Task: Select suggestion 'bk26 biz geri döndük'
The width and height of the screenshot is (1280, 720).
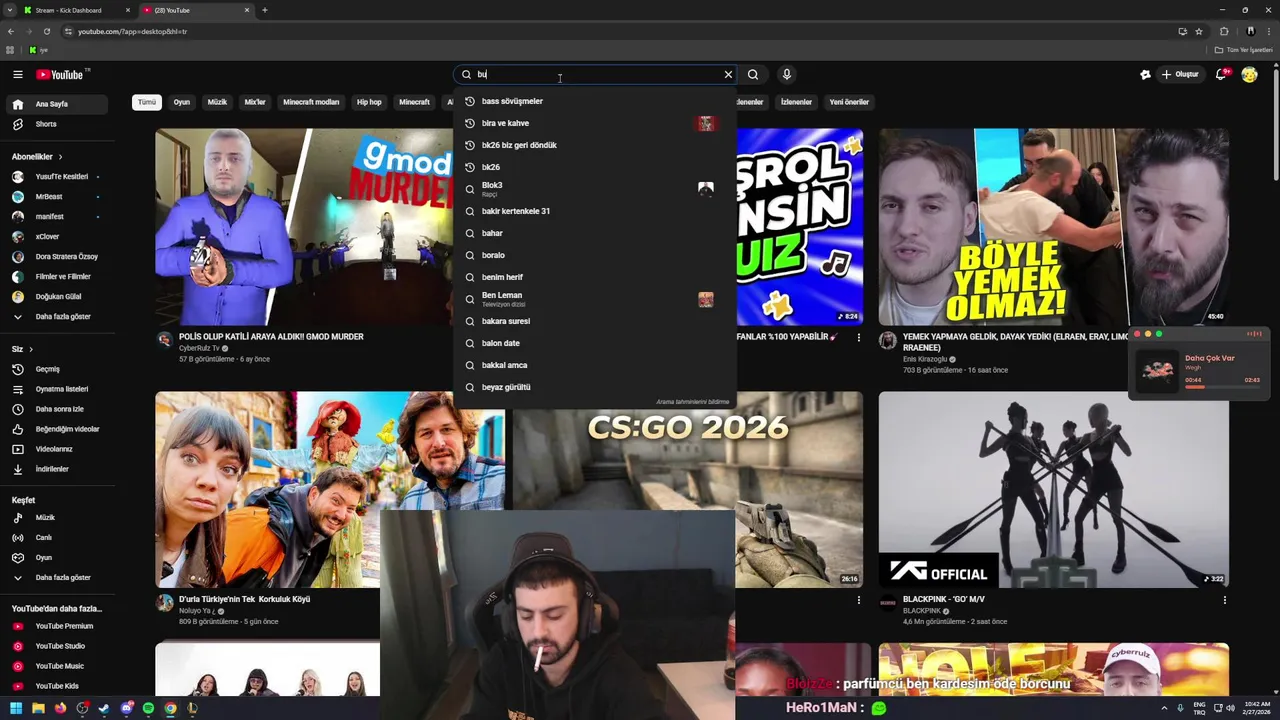Action: coord(594,145)
